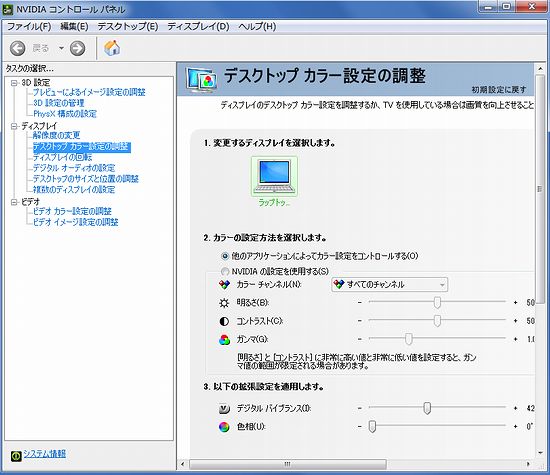550x475 pixels.
Task: Open the back history dropdown arrow
Action: click(x=61, y=48)
